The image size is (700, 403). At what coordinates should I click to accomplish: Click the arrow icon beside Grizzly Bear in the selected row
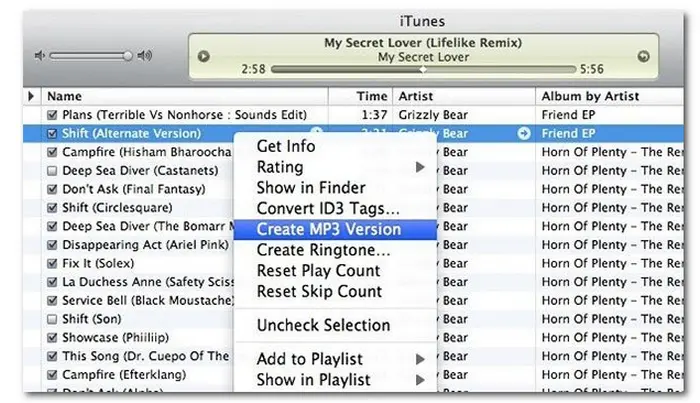point(524,133)
